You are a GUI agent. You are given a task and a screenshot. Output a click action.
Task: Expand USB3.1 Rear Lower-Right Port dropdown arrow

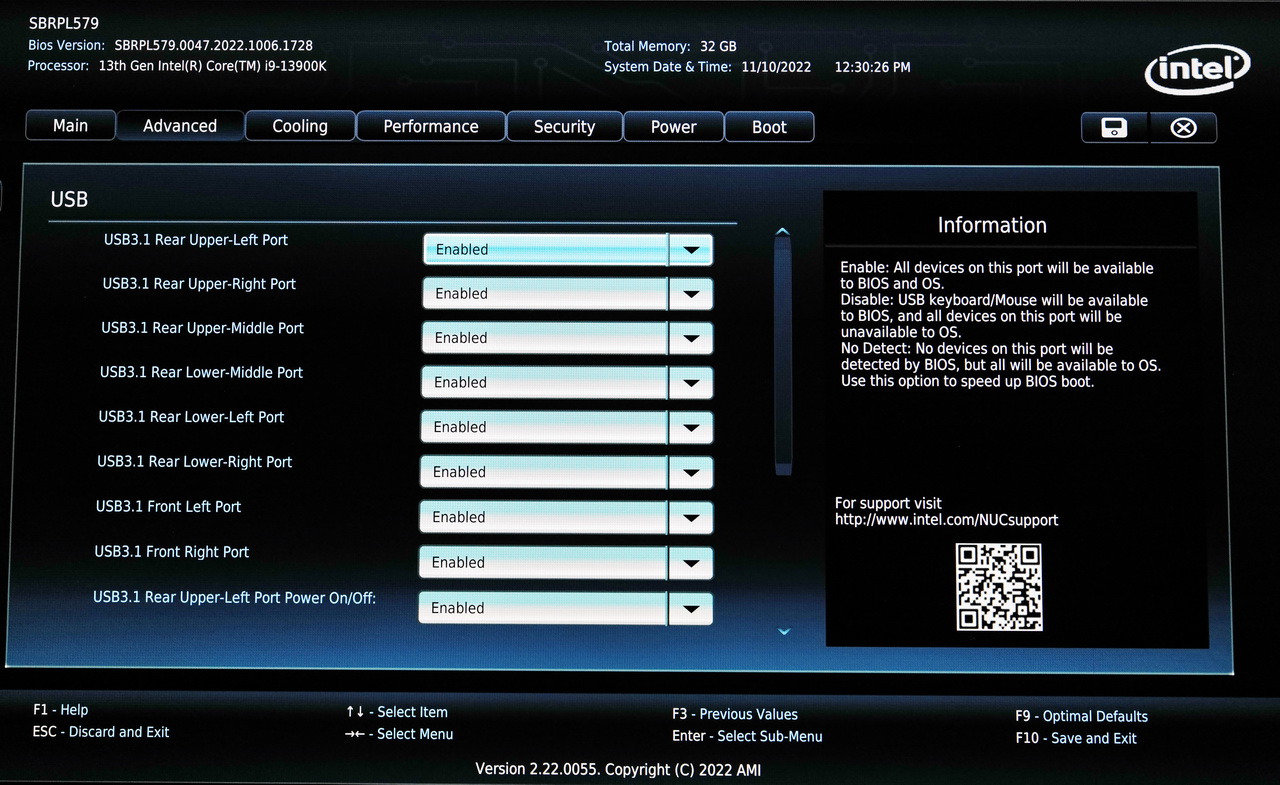click(x=691, y=473)
